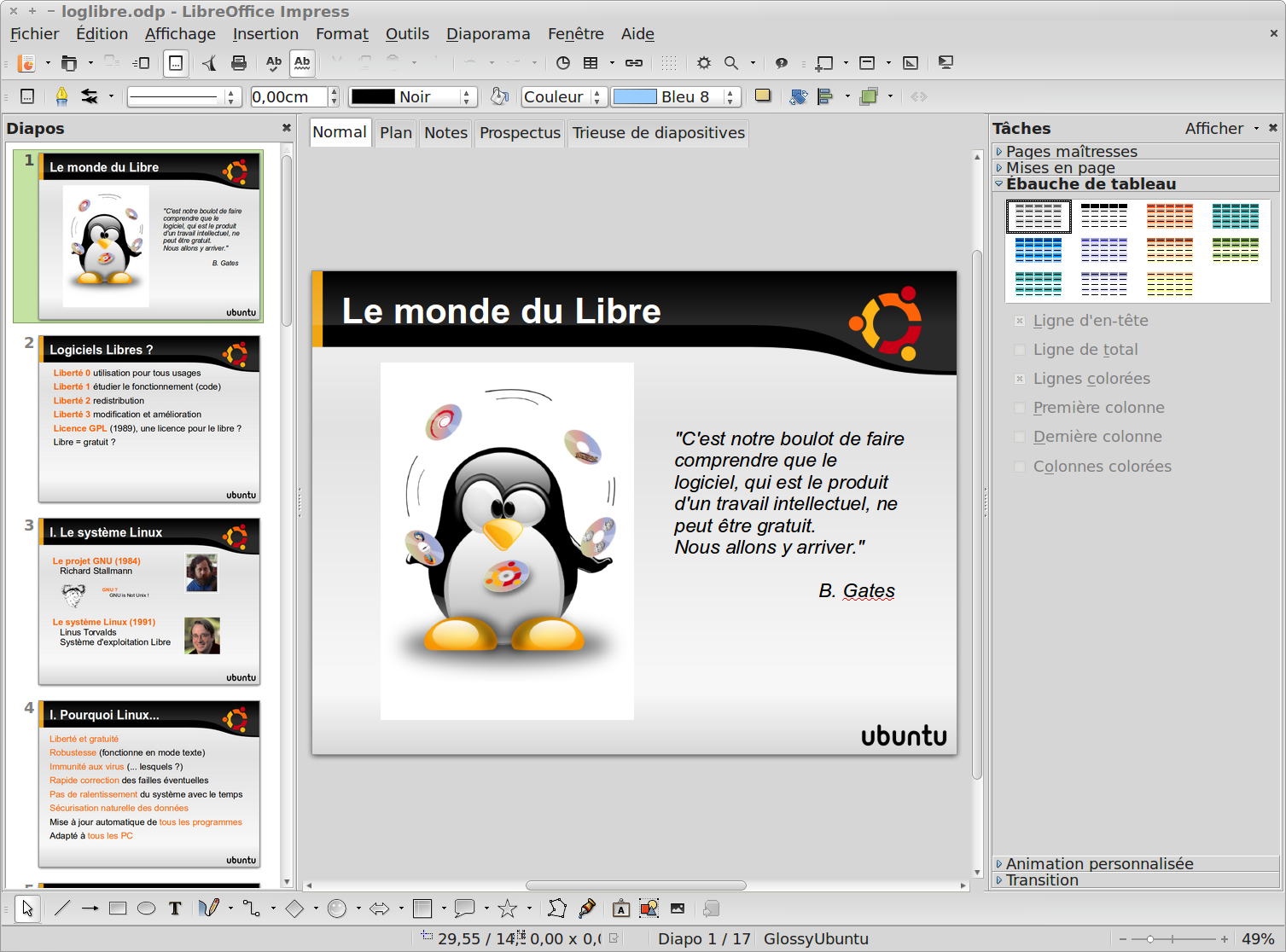This screenshot has height=952, width=1286.
Task: Select the Rectangle shape tool
Action: 118,908
